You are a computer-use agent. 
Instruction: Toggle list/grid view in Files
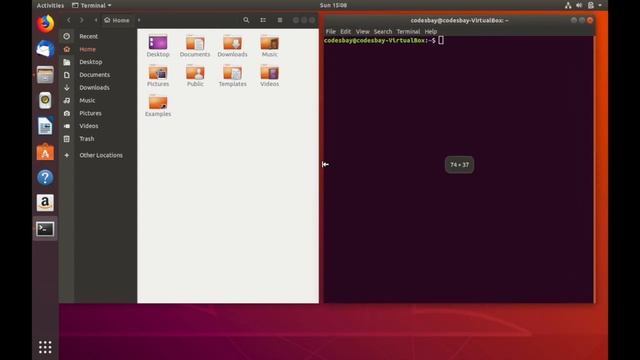(263, 20)
